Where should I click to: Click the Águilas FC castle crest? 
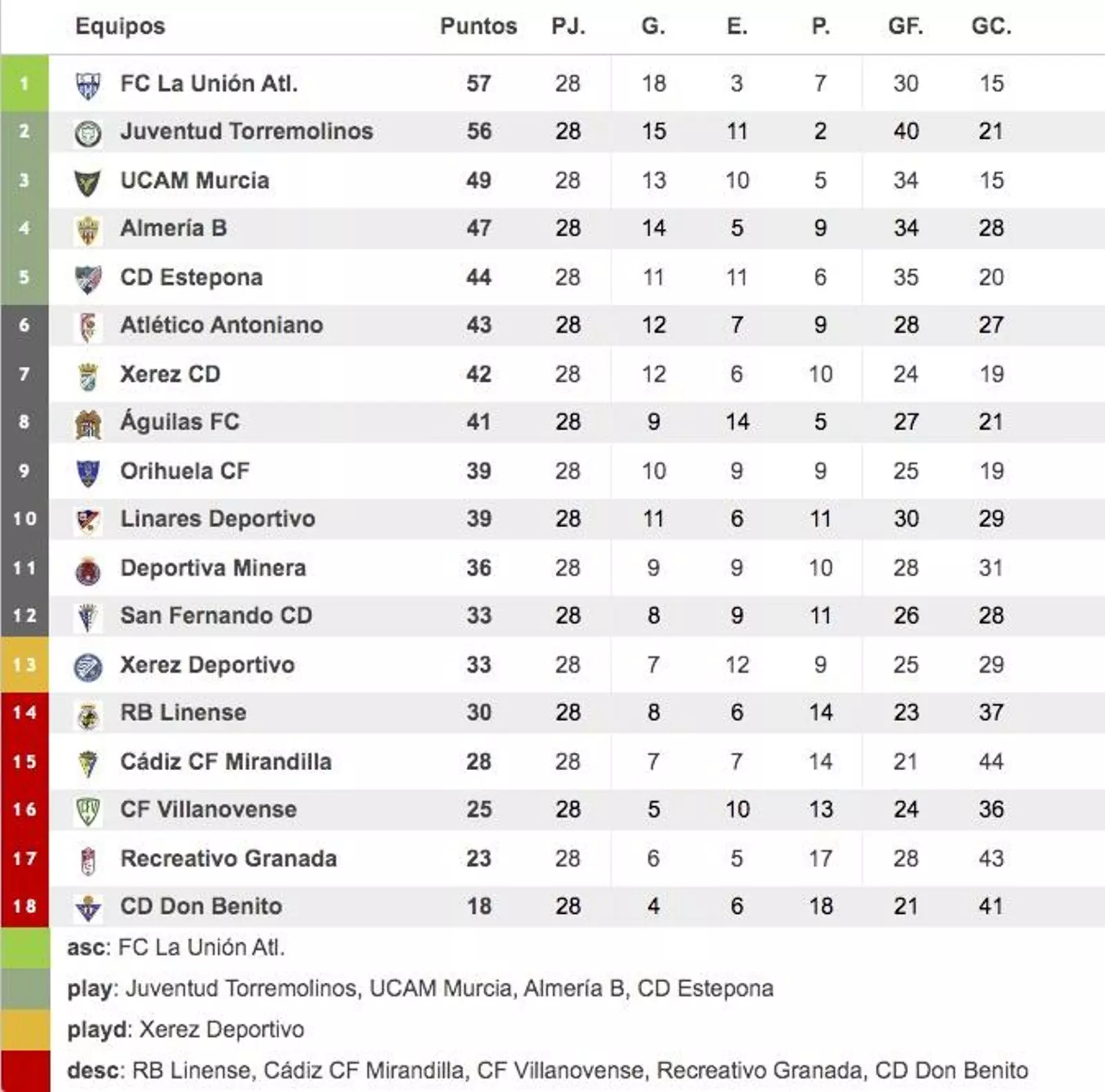(88, 423)
